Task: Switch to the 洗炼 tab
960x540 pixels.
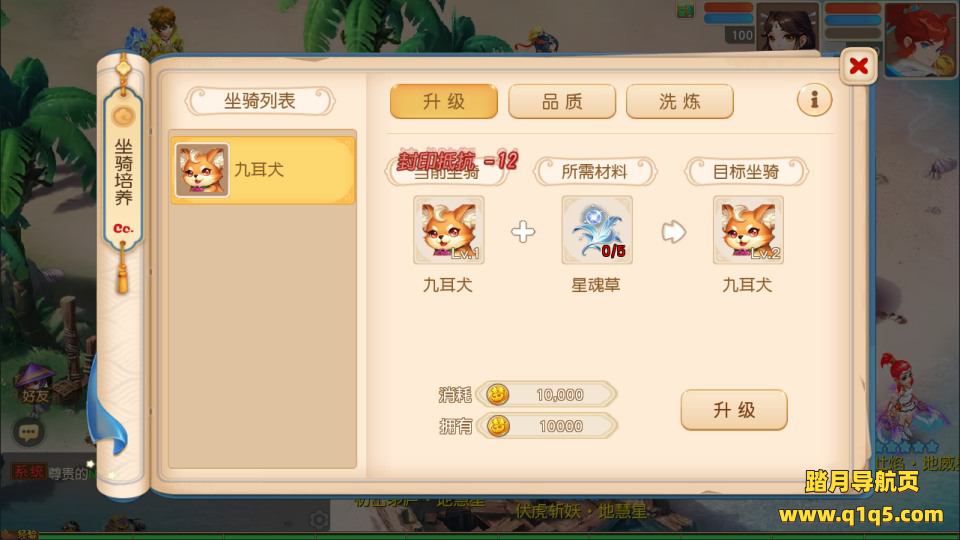Action: point(680,102)
